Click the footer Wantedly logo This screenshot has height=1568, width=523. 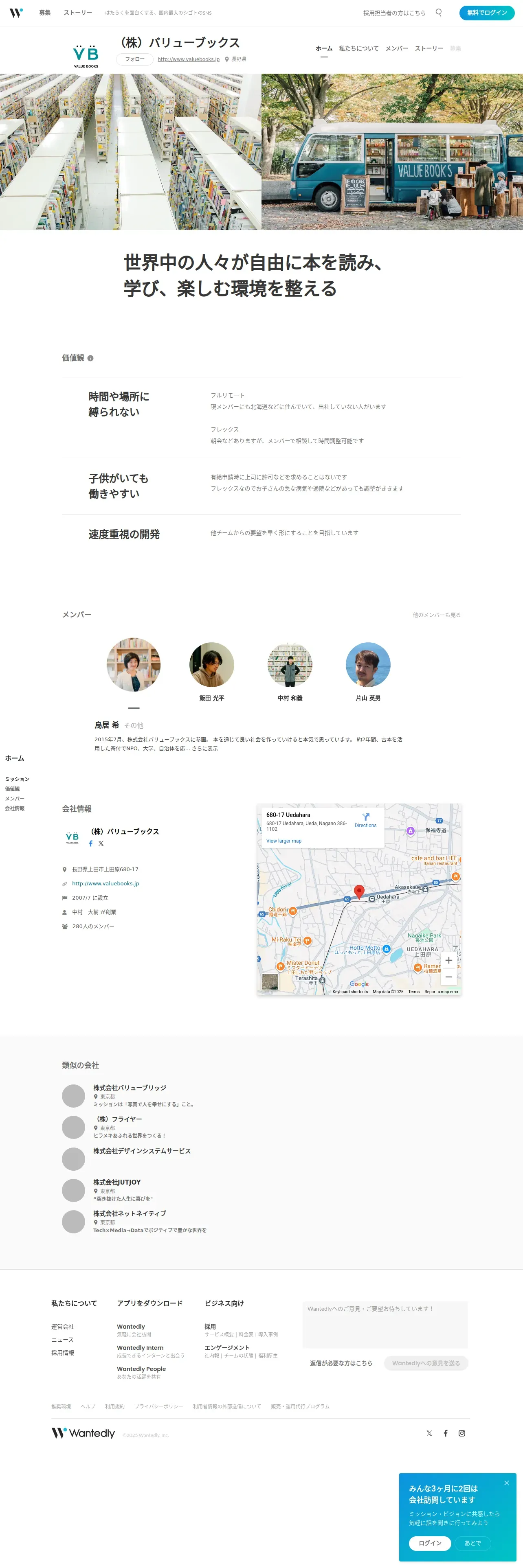(x=83, y=1433)
